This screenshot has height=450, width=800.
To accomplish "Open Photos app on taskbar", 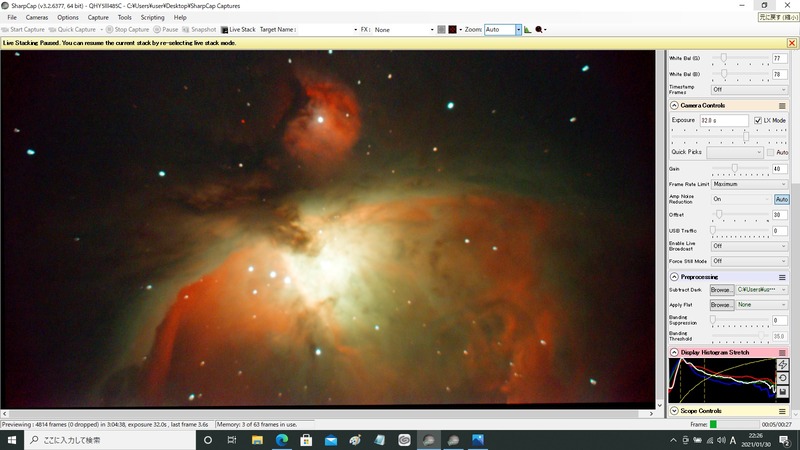I will [x=478, y=440].
